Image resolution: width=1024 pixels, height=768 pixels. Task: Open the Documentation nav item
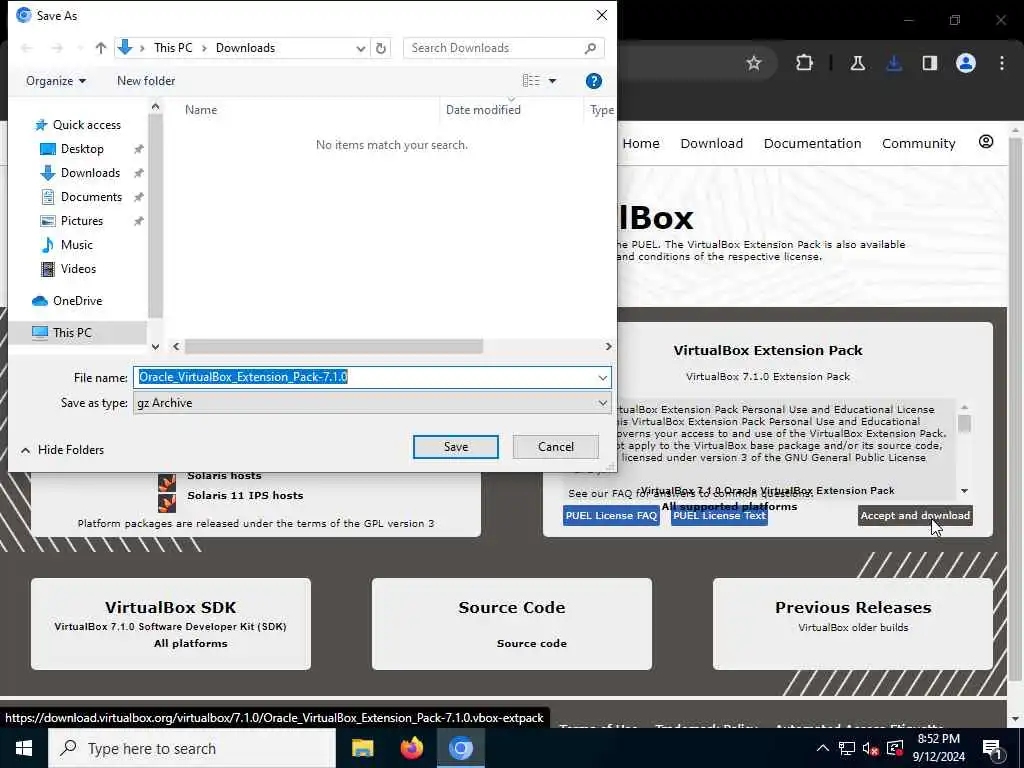[x=812, y=144]
